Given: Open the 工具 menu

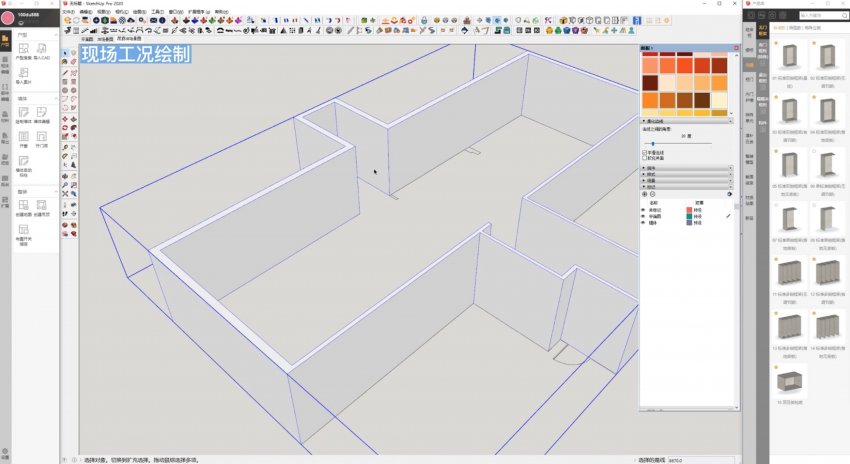Looking at the screenshot, I should [x=157, y=11].
